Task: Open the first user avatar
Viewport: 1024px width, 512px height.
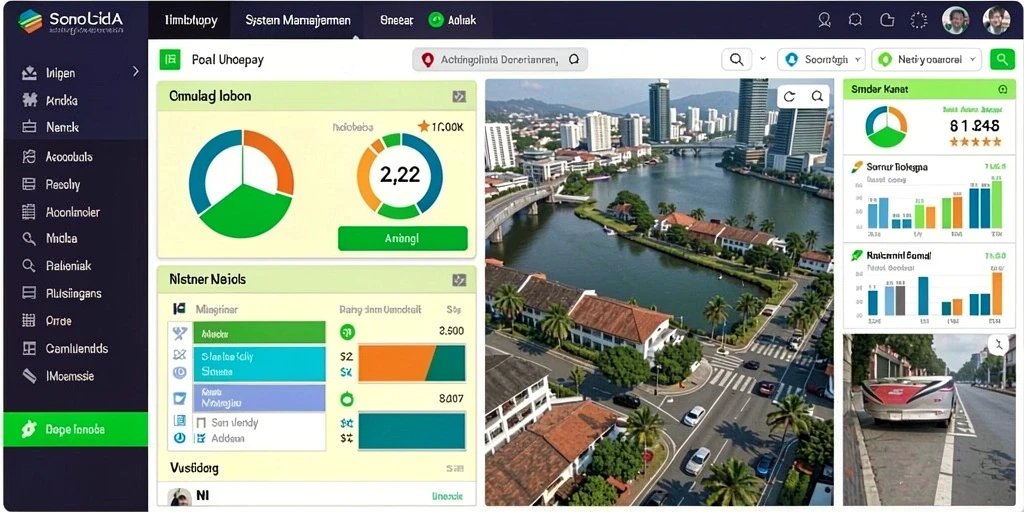Action: [x=955, y=20]
